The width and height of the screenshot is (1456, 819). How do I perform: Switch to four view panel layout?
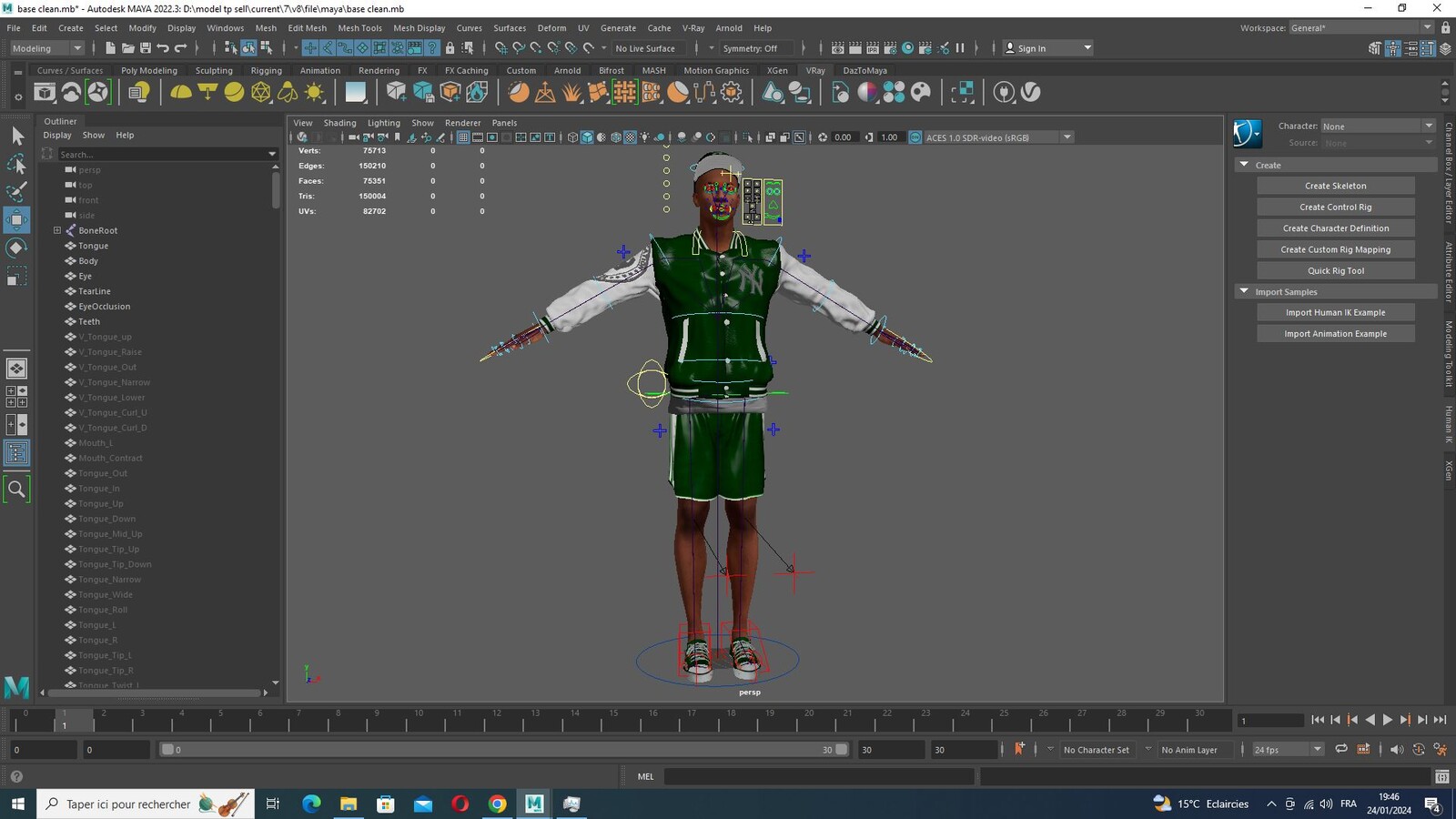(16, 397)
